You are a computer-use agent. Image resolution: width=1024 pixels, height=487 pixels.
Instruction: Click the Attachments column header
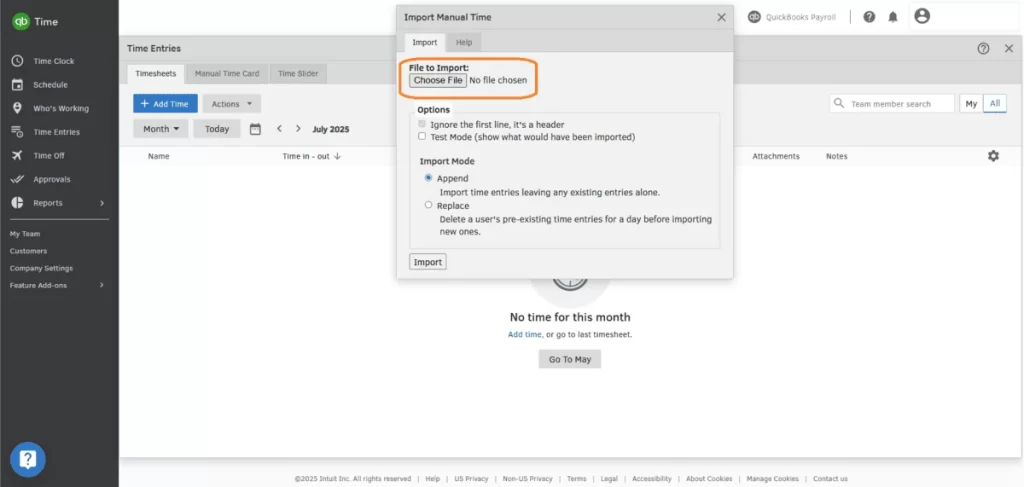(776, 157)
